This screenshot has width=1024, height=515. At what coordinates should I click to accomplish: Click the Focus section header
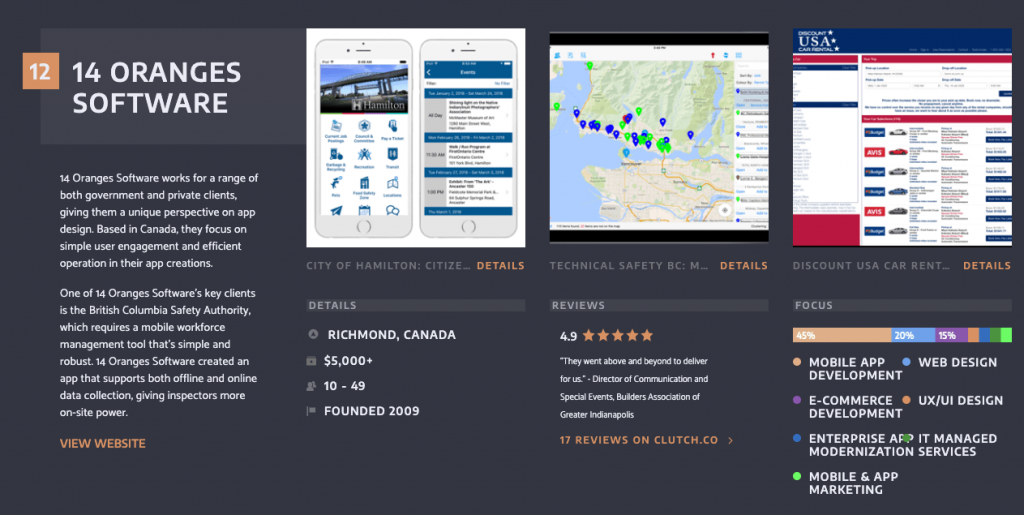[902, 305]
